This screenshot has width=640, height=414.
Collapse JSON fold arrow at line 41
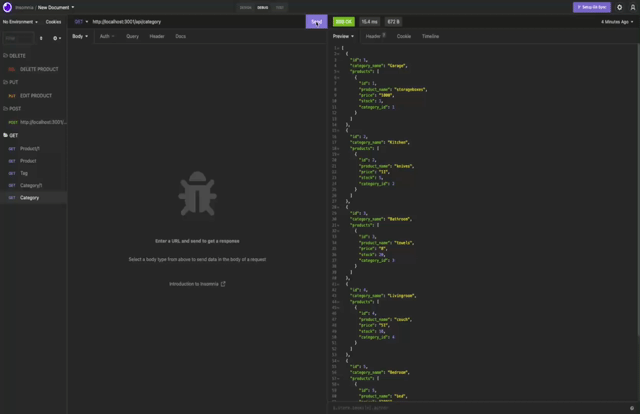pyautogui.click(x=339, y=284)
